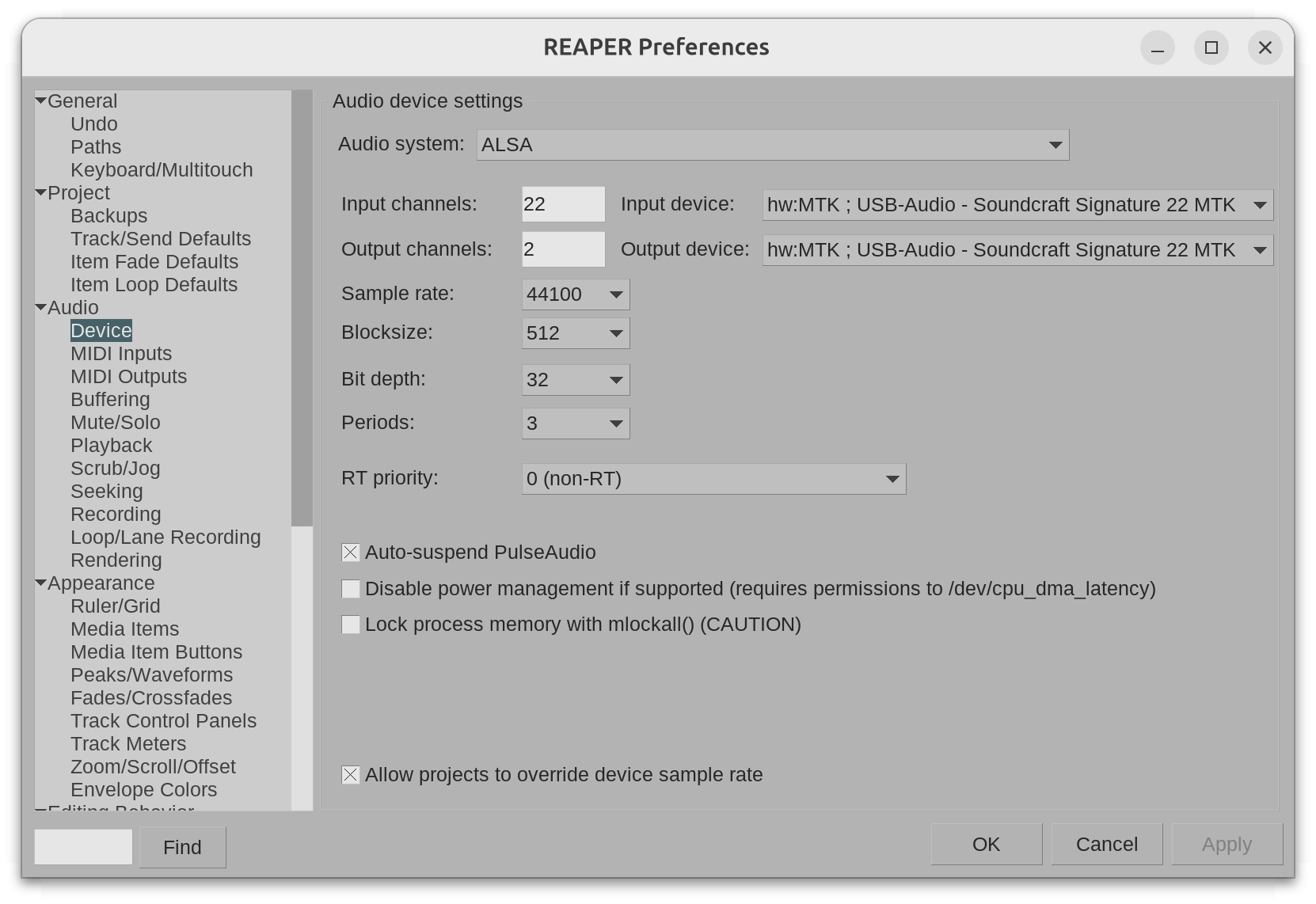Open MIDI Outputs preferences page
1316x904 pixels.
[x=128, y=377]
